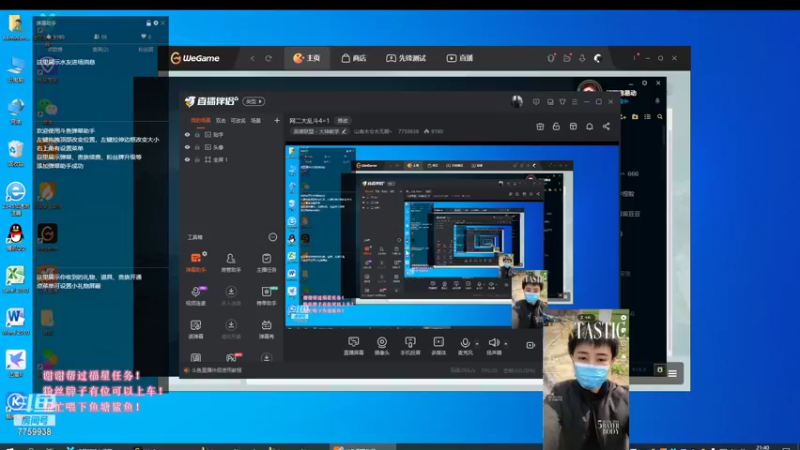Toggle lock of 文字 source layer
800x450 pixels.
pos(197,135)
